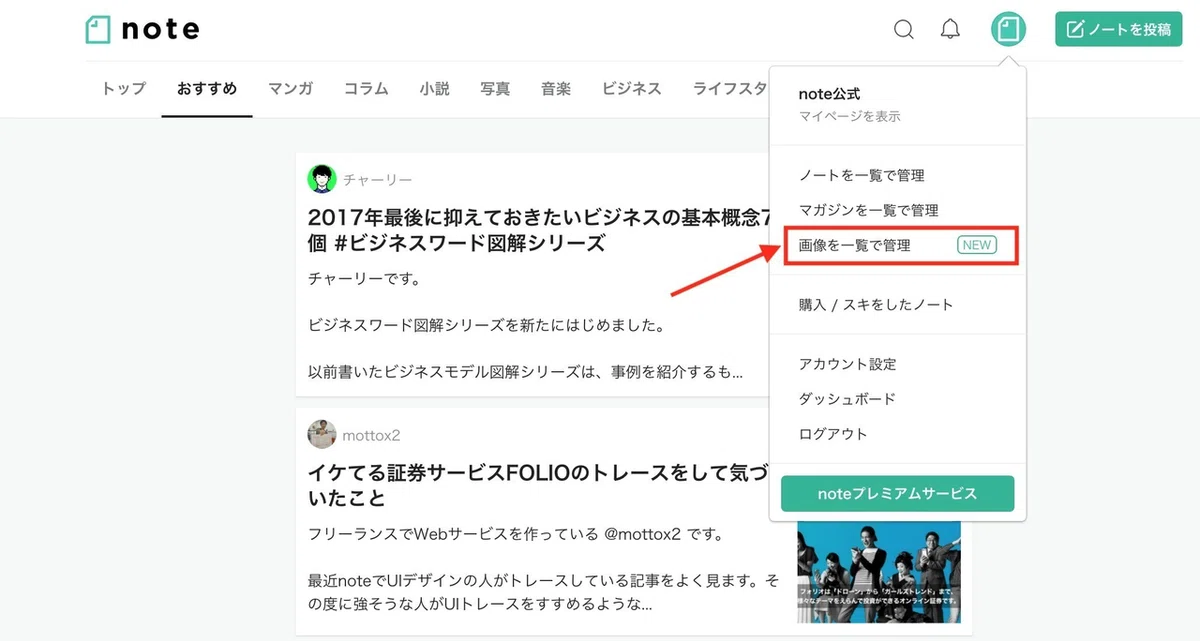Switch to the 写真 tab
The width and height of the screenshot is (1200, 641).
tap(495, 88)
